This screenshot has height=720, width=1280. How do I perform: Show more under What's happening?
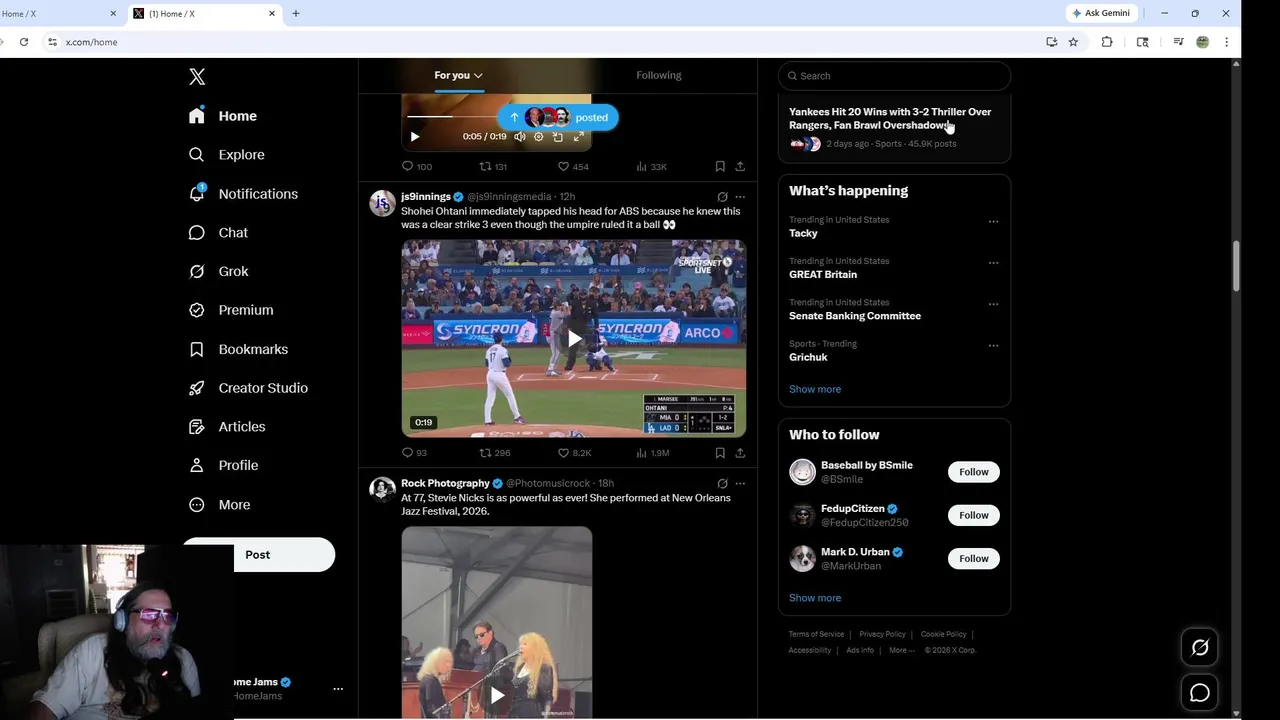pos(815,389)
